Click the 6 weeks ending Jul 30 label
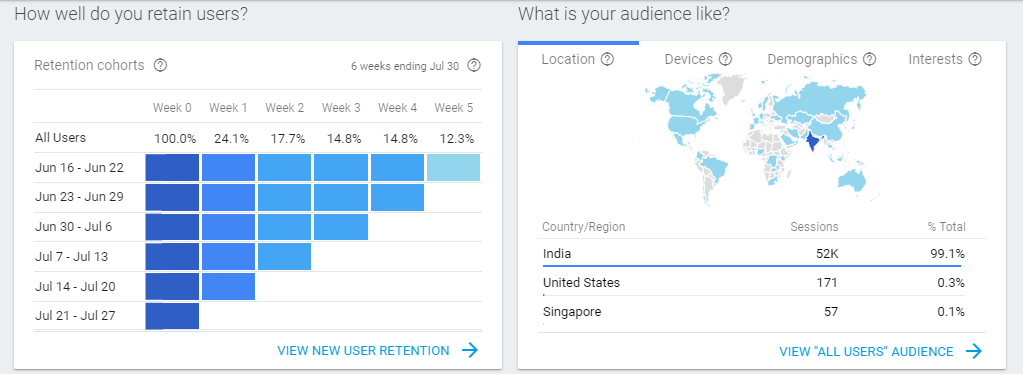Screen dimensions: 1023x374 (x=405, y=66)
